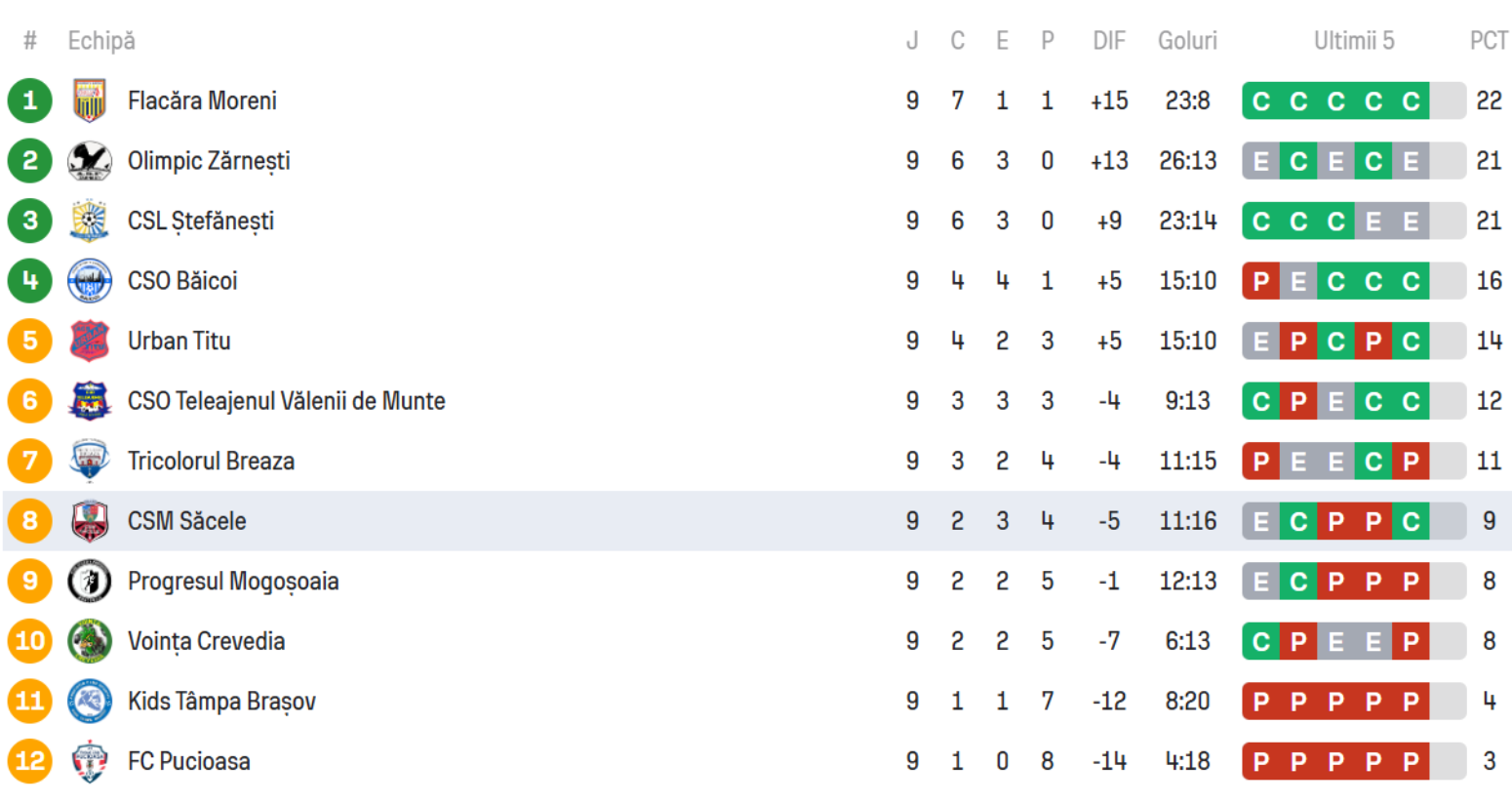Click the CSO Băicoi club badge
The height and width of the screenshot is (805, 1512).
pyautogui.click(x=89, y=281)
